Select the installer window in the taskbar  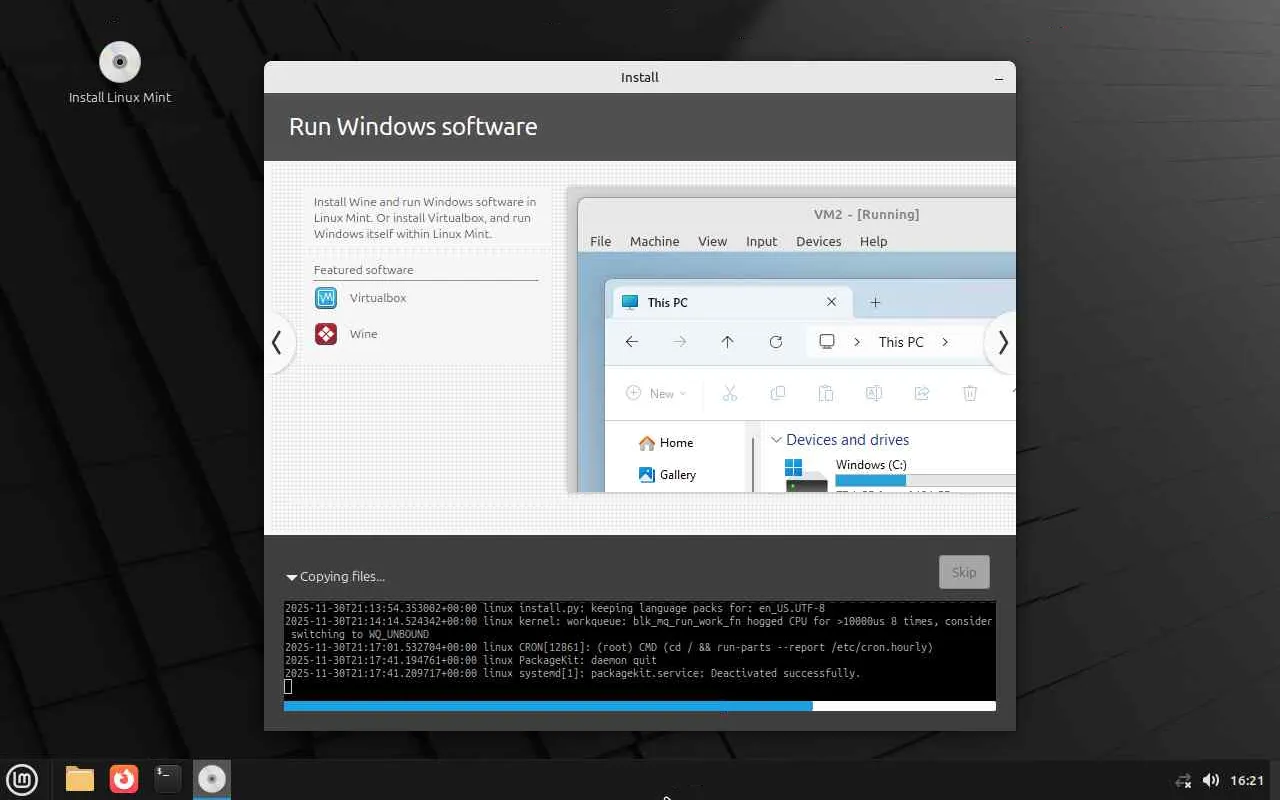coord(212,779)
